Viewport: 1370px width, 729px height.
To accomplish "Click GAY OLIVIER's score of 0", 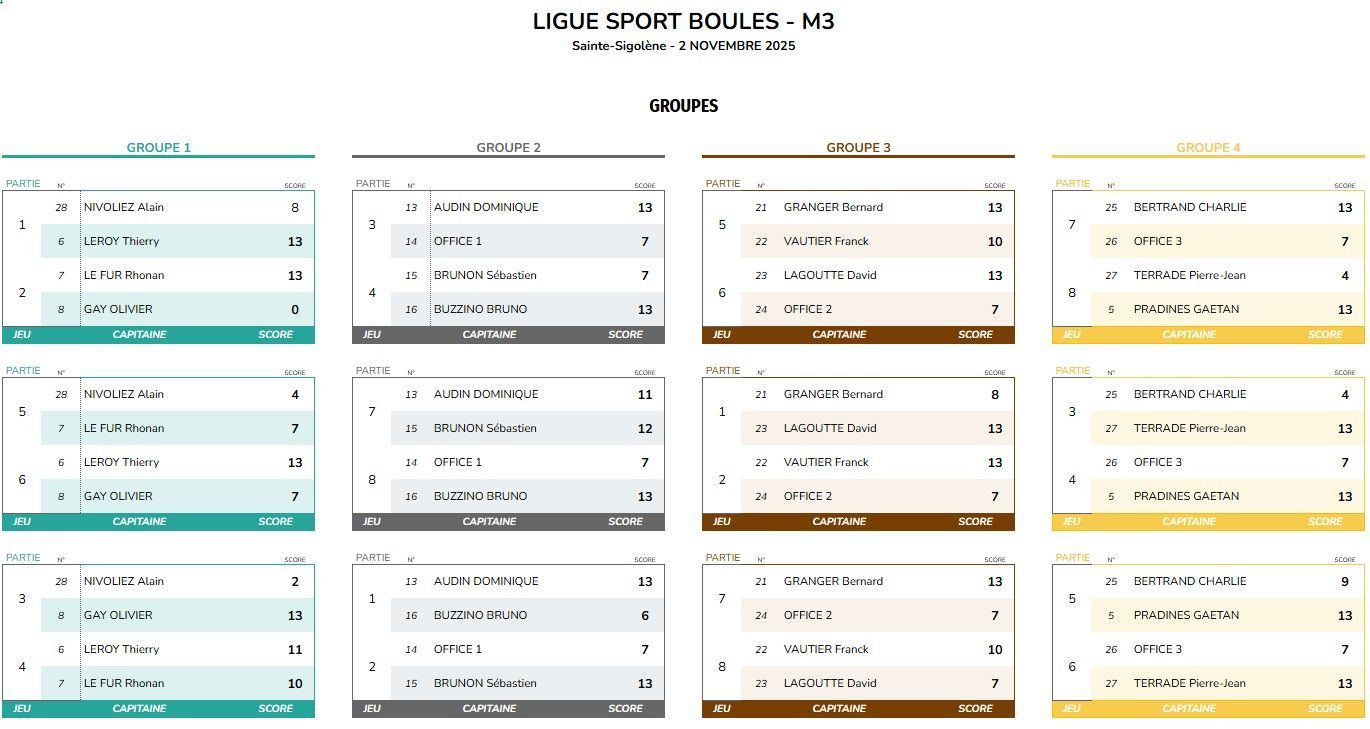I will pos(295,310).
